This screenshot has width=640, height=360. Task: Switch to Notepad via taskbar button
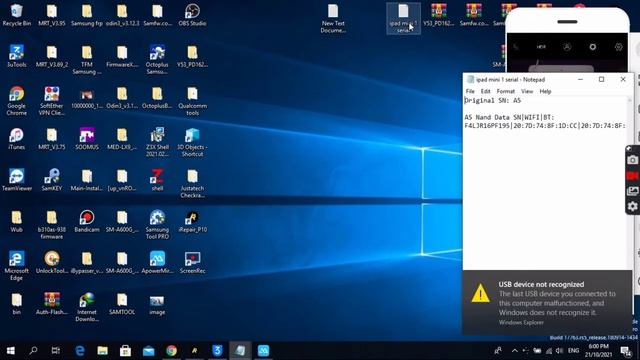pos(240,351)
